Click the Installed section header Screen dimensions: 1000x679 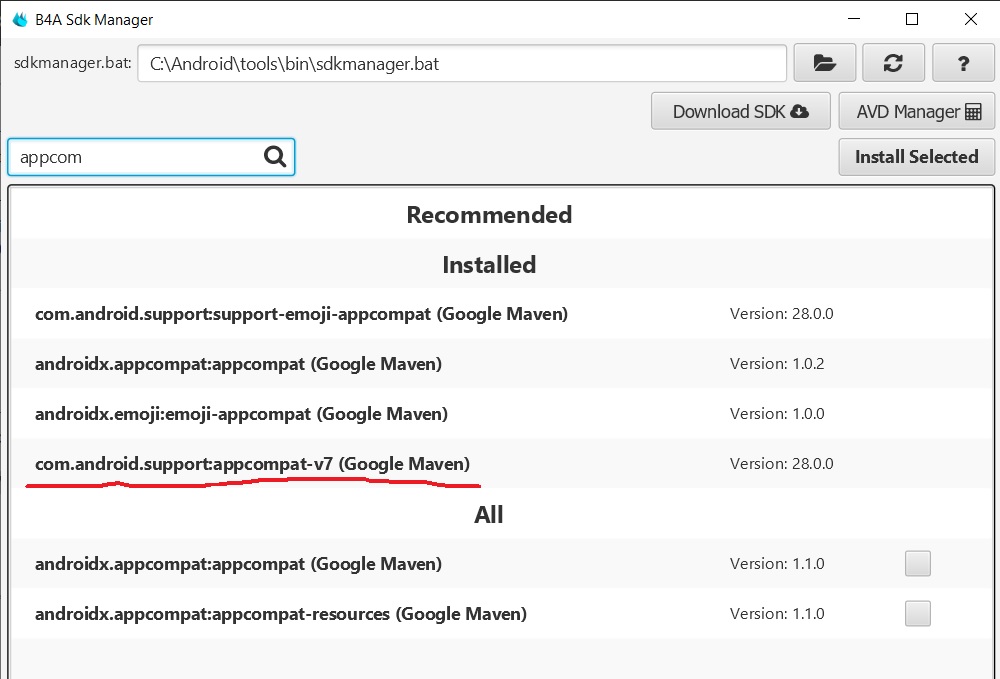point(489,265)
